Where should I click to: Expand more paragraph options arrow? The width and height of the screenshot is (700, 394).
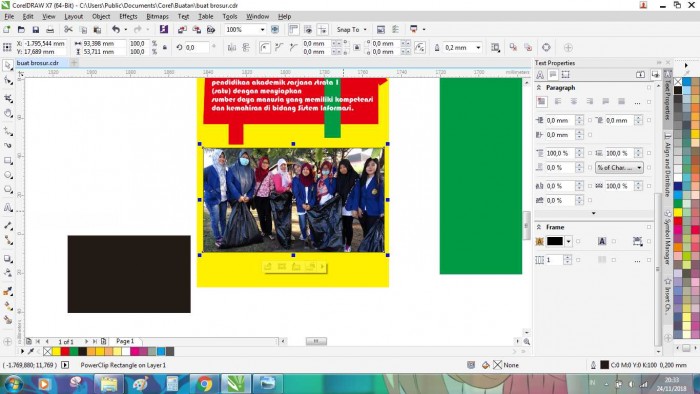(x=593, y=213)
